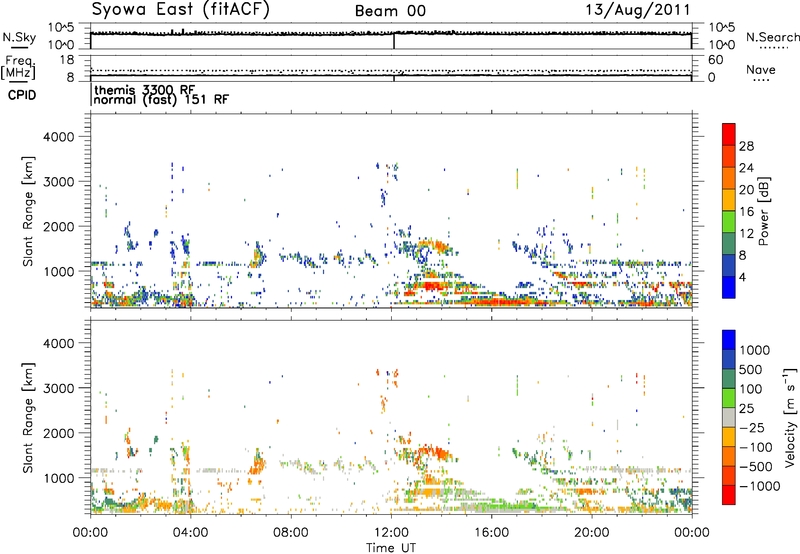This screenshot has width=800, height=554.
Task: Click the blue bottom of power color bar
Action: pos(729,287)
